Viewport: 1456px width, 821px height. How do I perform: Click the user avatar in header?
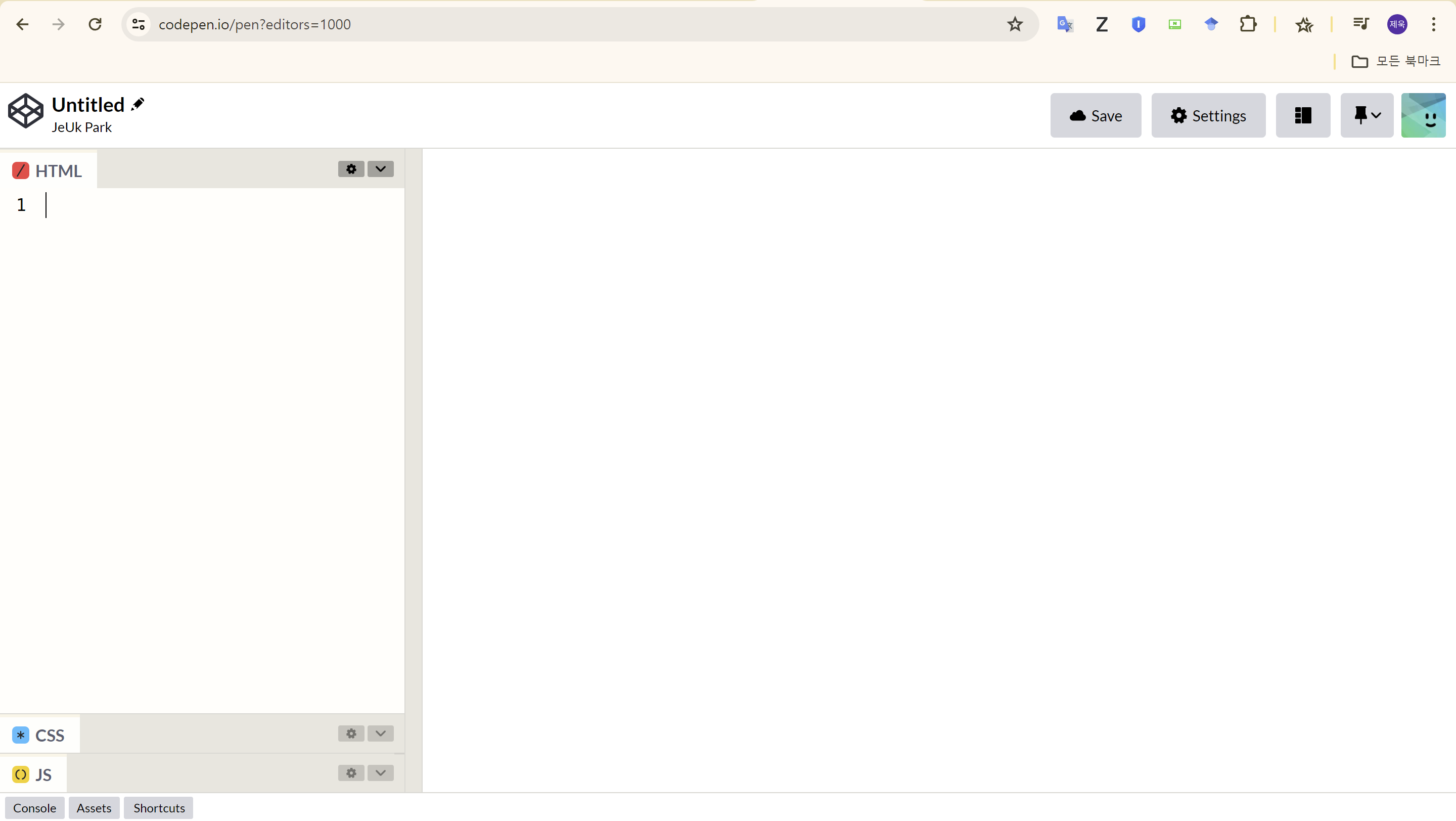1423,116
